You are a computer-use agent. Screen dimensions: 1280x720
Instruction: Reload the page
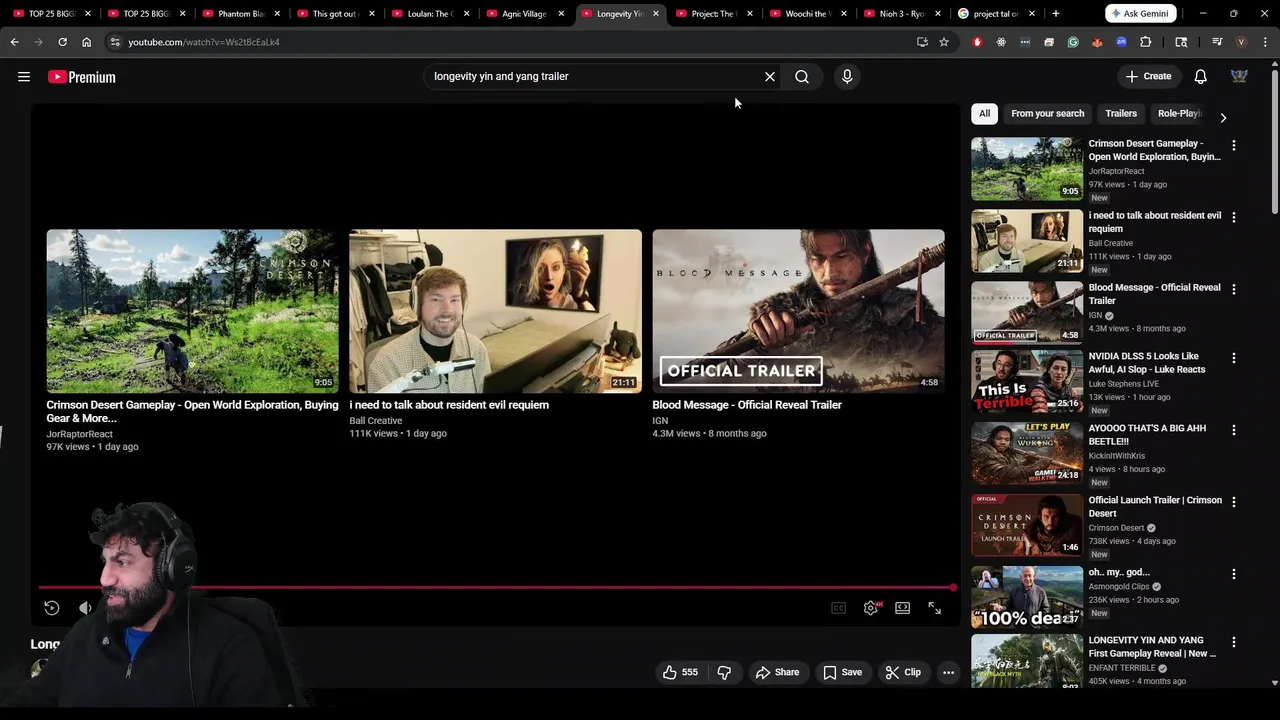pos(62,42)
